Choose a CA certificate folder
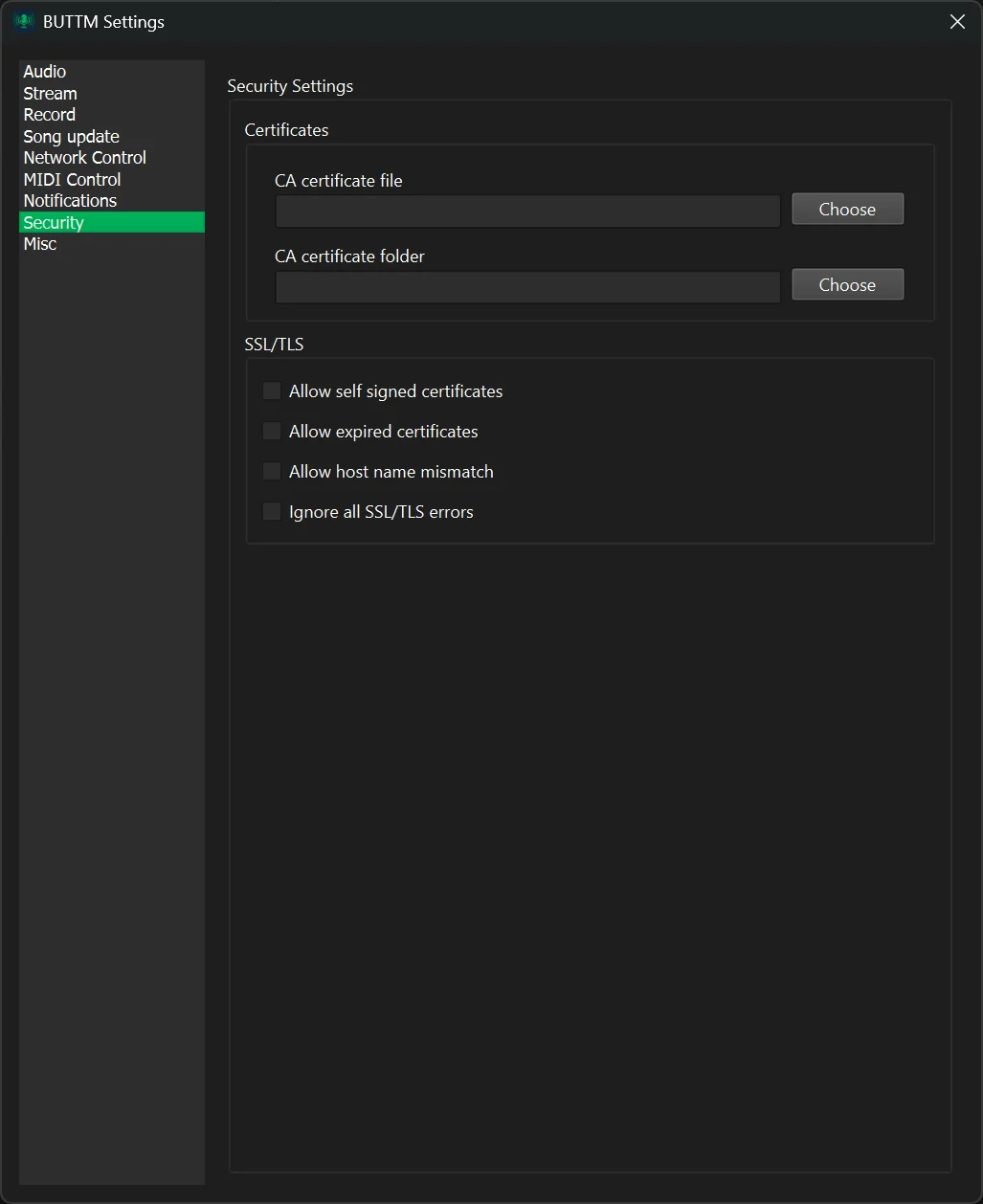Screen dimensions: 983x1204 [x=846, y=284]
